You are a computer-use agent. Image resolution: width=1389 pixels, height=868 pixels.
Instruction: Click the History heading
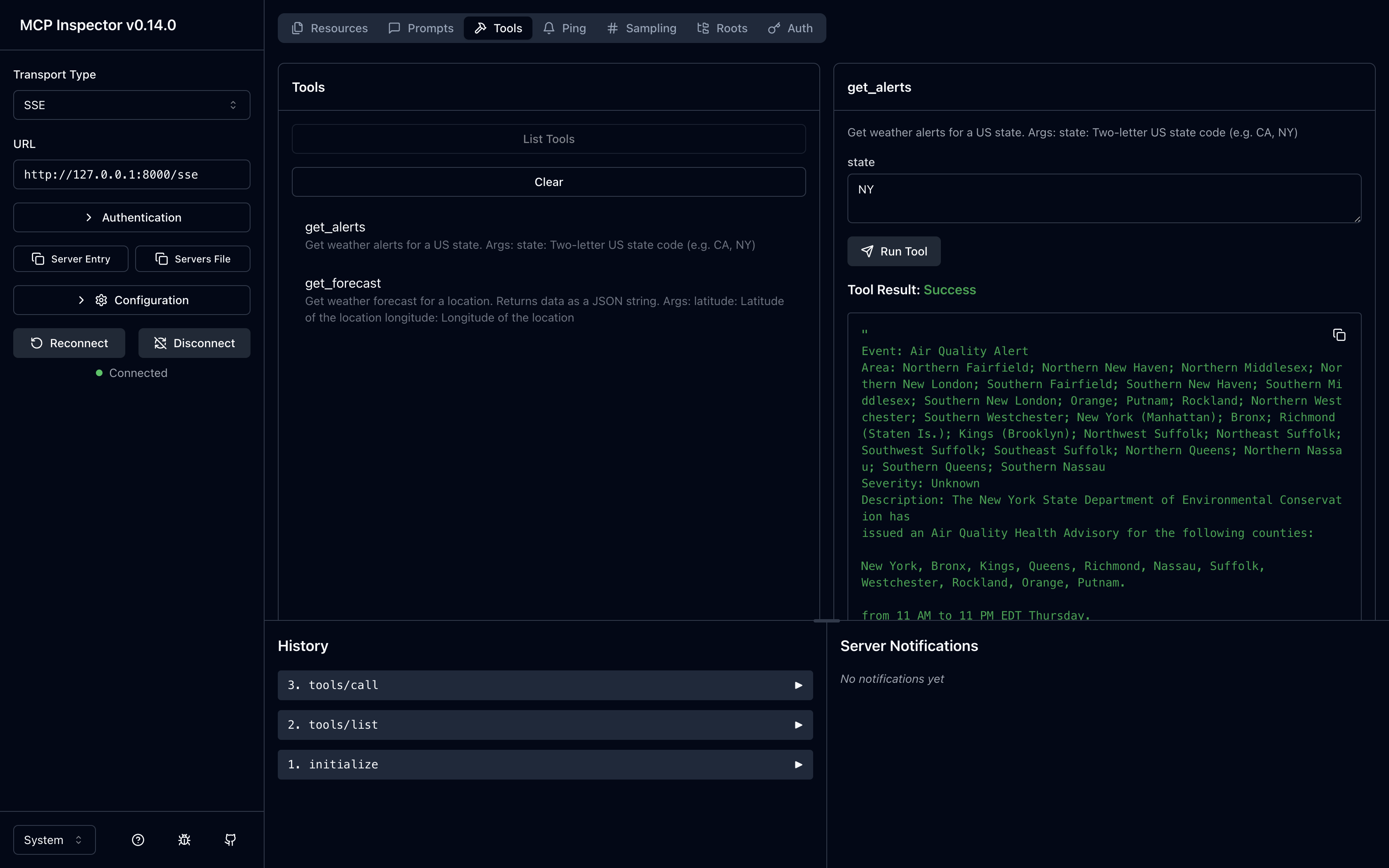303,646
